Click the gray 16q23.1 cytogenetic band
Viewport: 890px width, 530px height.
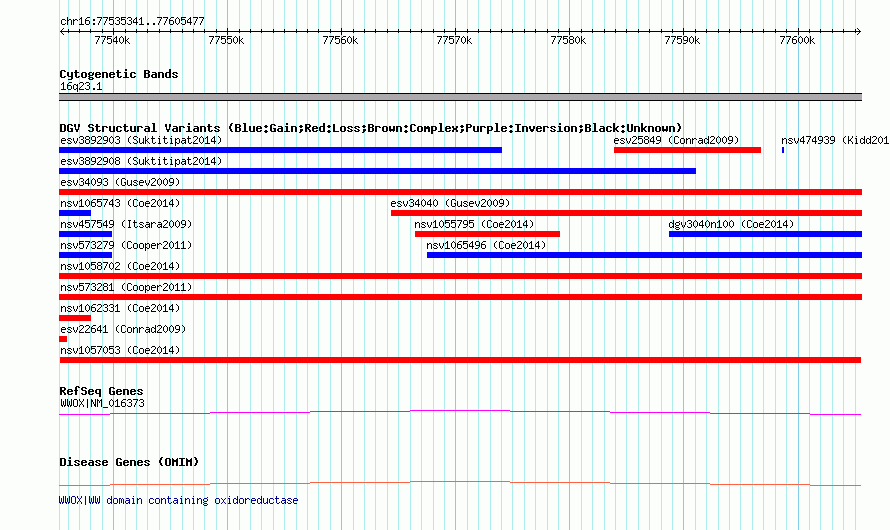(x=460, y=97)
